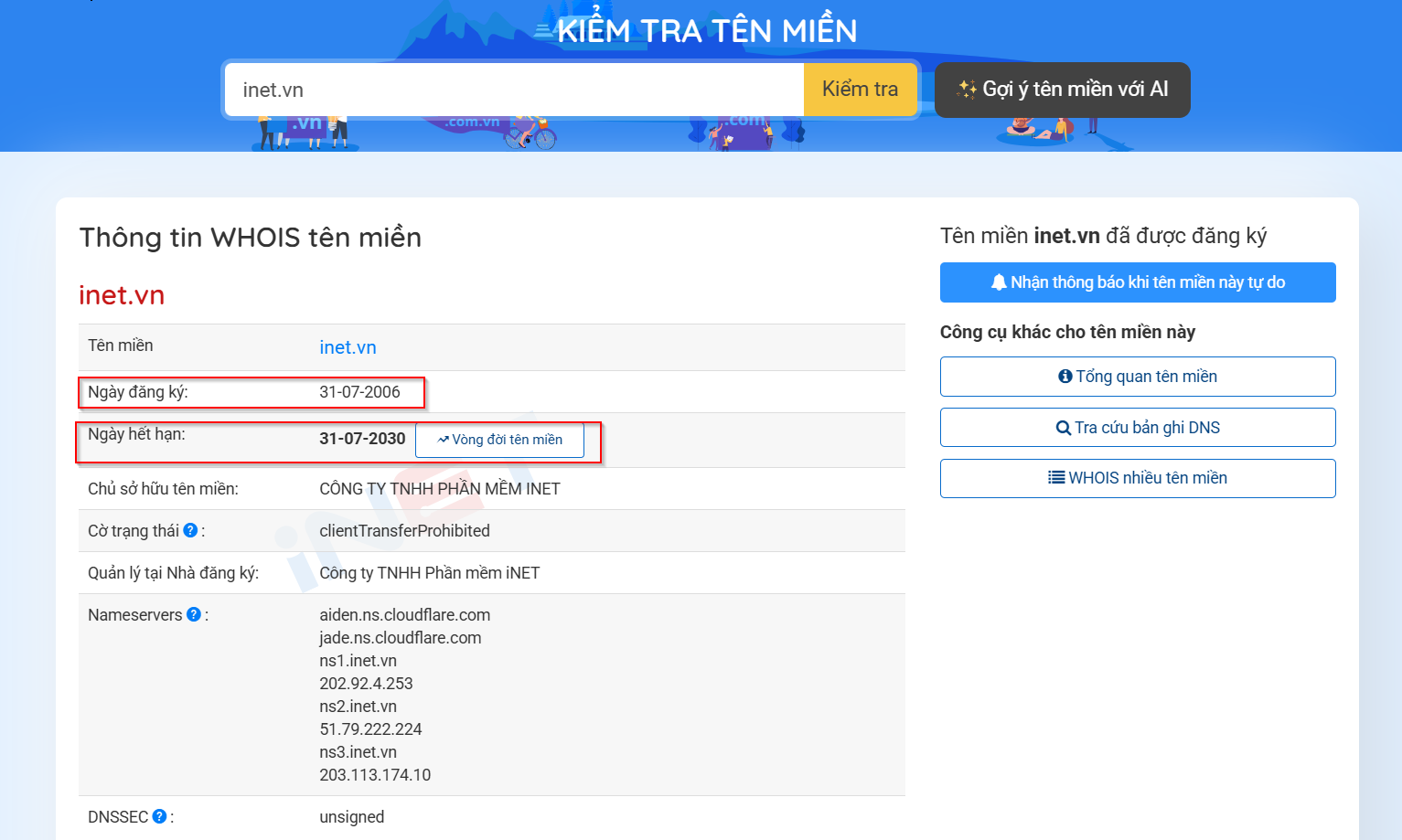Image resolution: width=1402 pixels, height=840 pixels.
Task: Click help icon next to Nameservers
Action: pos(194,614)
